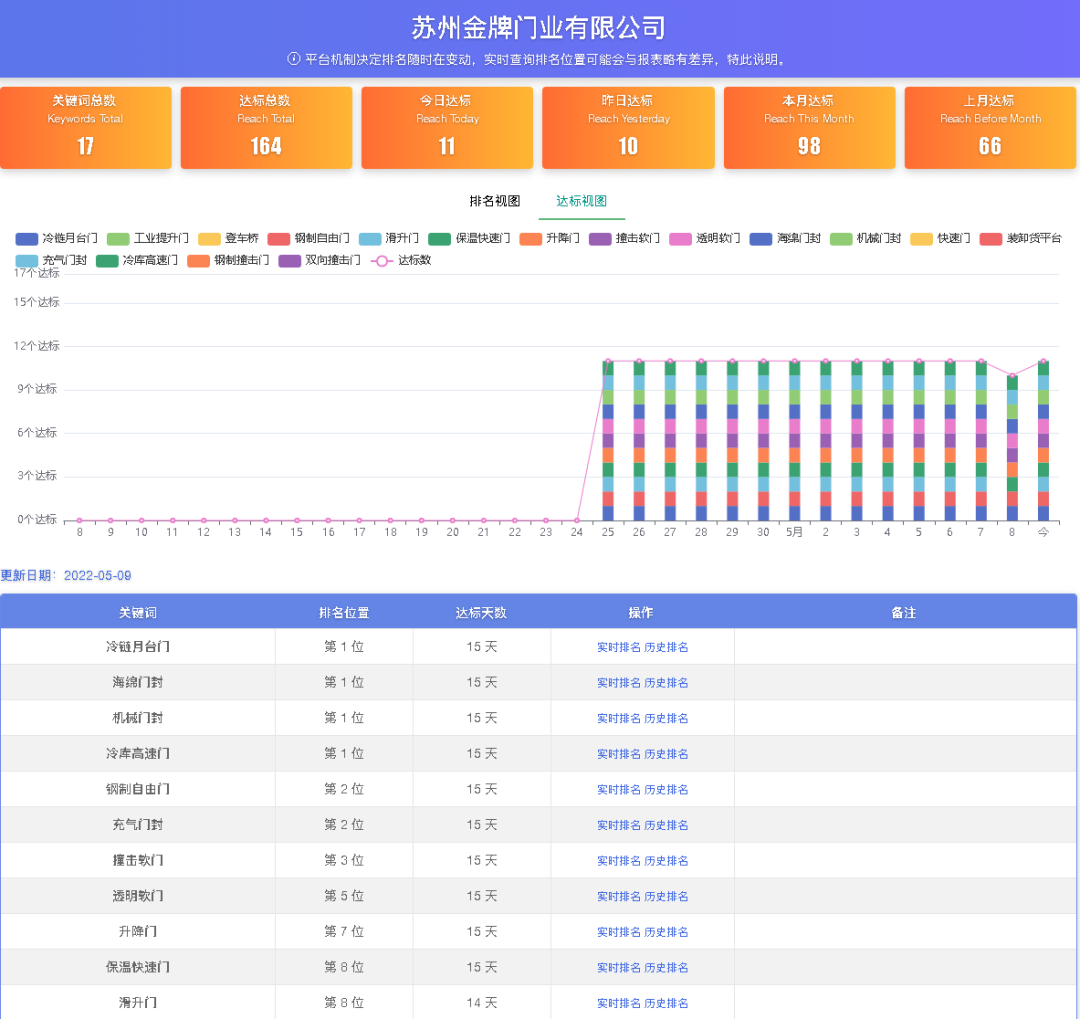Select the 达标视图 tab
This screenshot has width=1080, height=1019.
coord(581,200)
